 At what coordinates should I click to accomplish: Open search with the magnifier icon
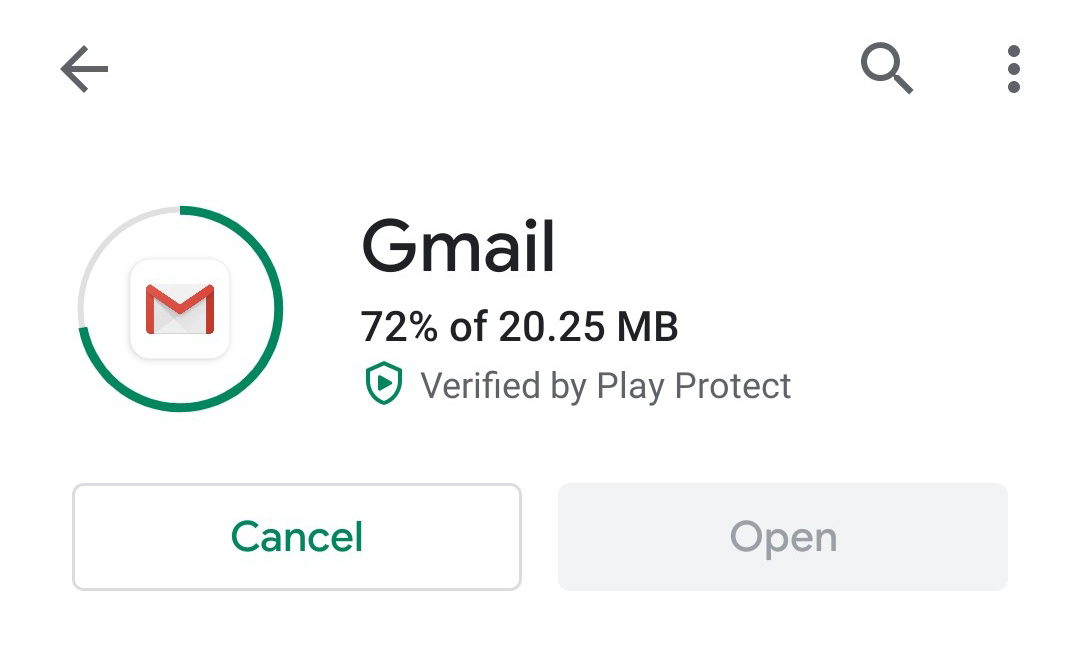[886, 70]
